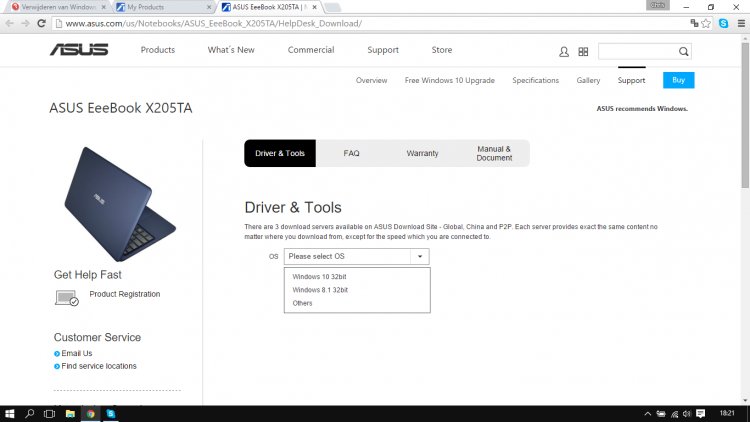Open the user account icon in header
This screenshot has width=750, height=422.
pyautogui.click(x=565, y=51)
